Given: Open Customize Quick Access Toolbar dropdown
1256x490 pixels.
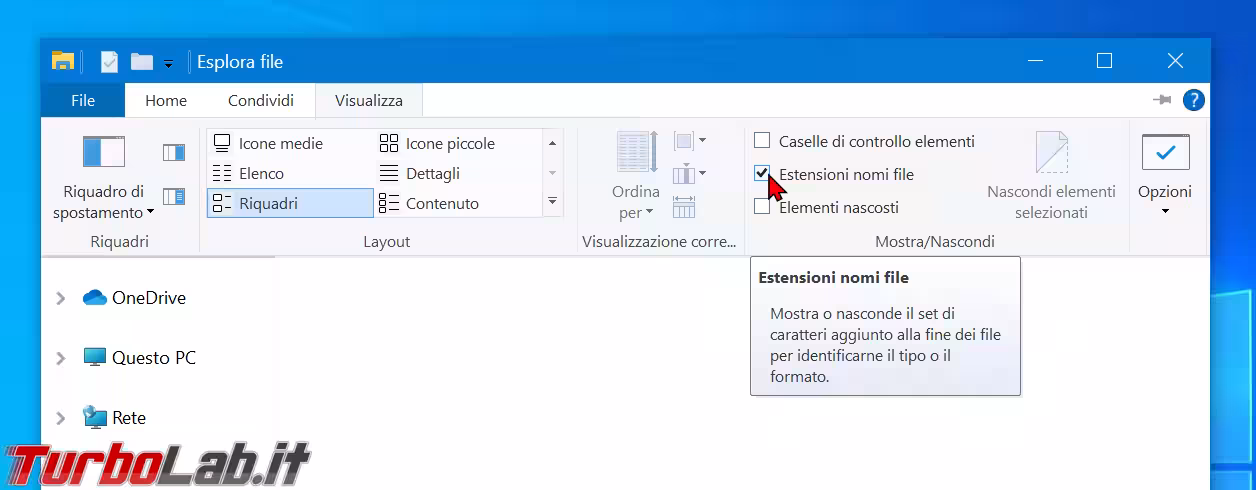Looking at the screenshot, I should click(168, 63).
